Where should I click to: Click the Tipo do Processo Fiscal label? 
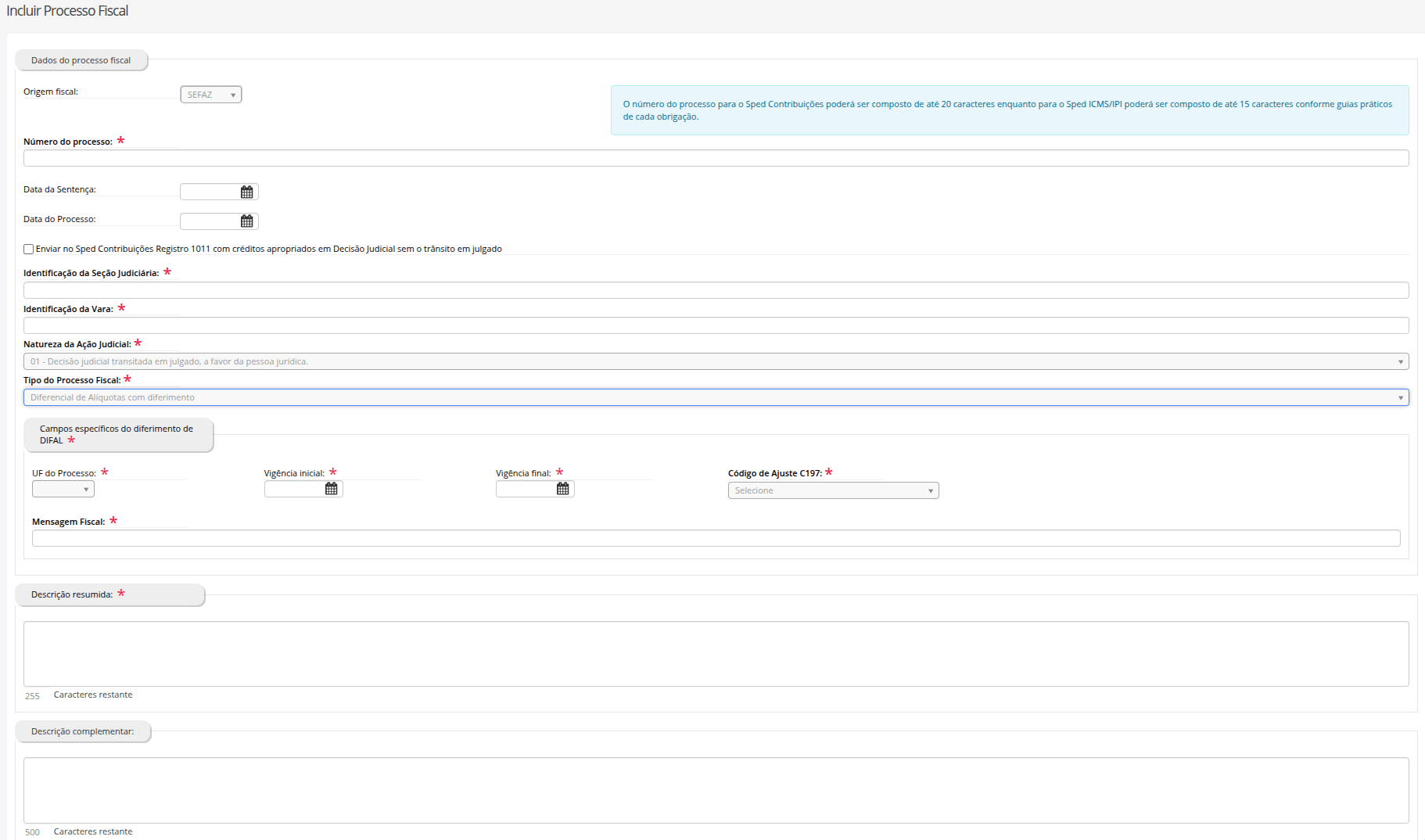(72, 381)
